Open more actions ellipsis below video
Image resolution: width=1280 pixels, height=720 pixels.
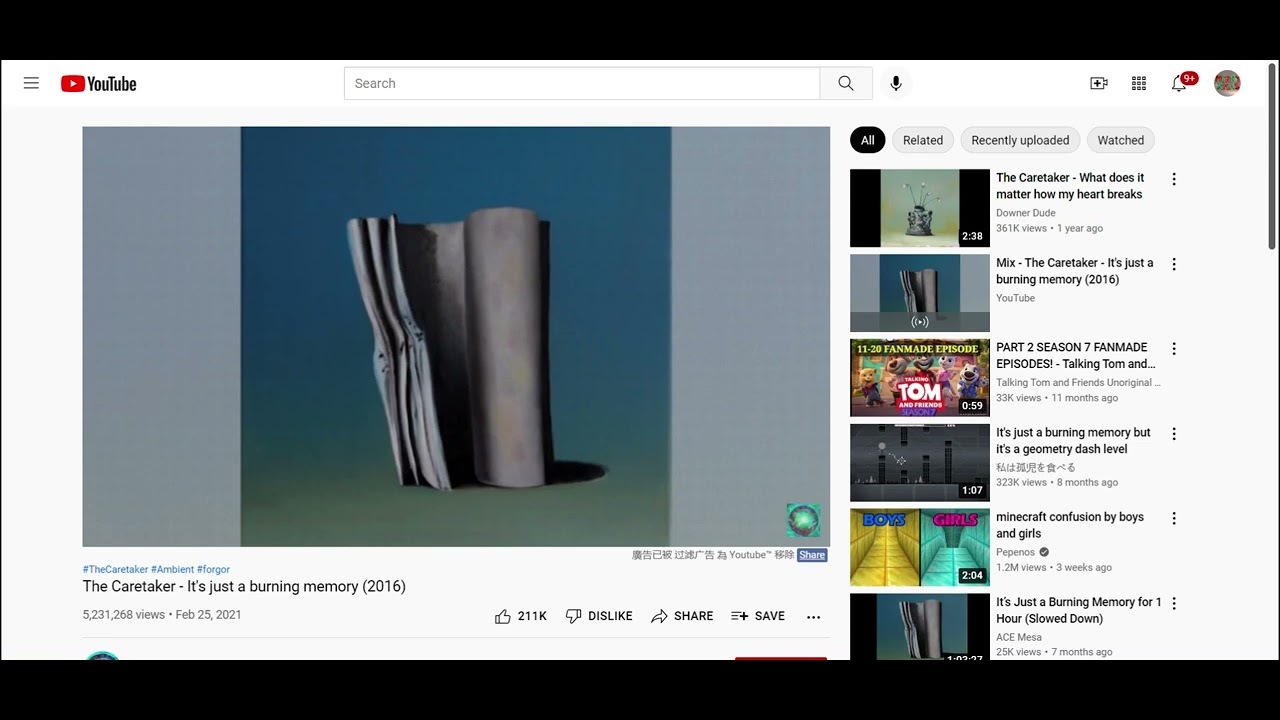point(813,617)
